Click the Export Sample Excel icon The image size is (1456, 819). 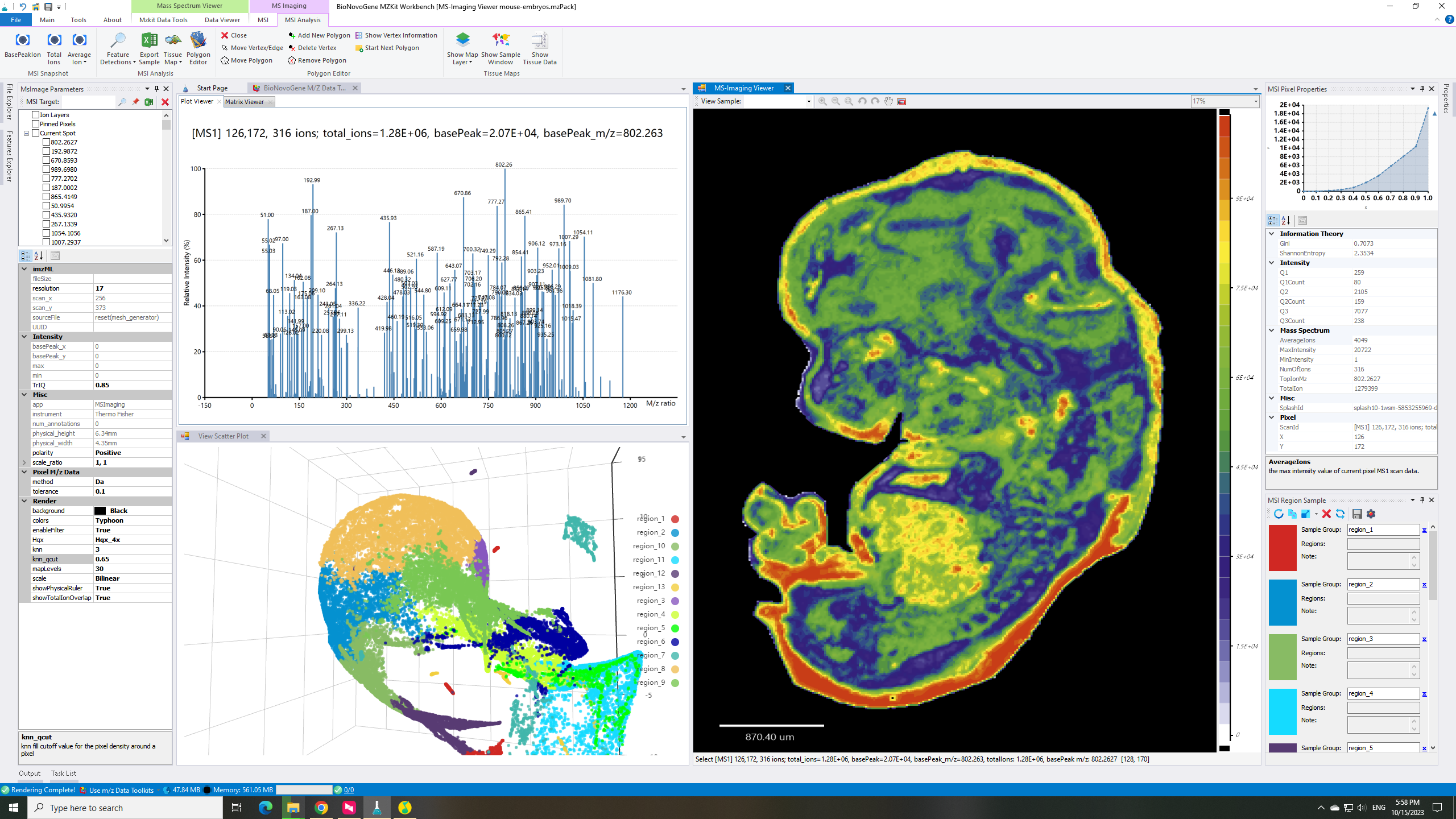[149, 40]
